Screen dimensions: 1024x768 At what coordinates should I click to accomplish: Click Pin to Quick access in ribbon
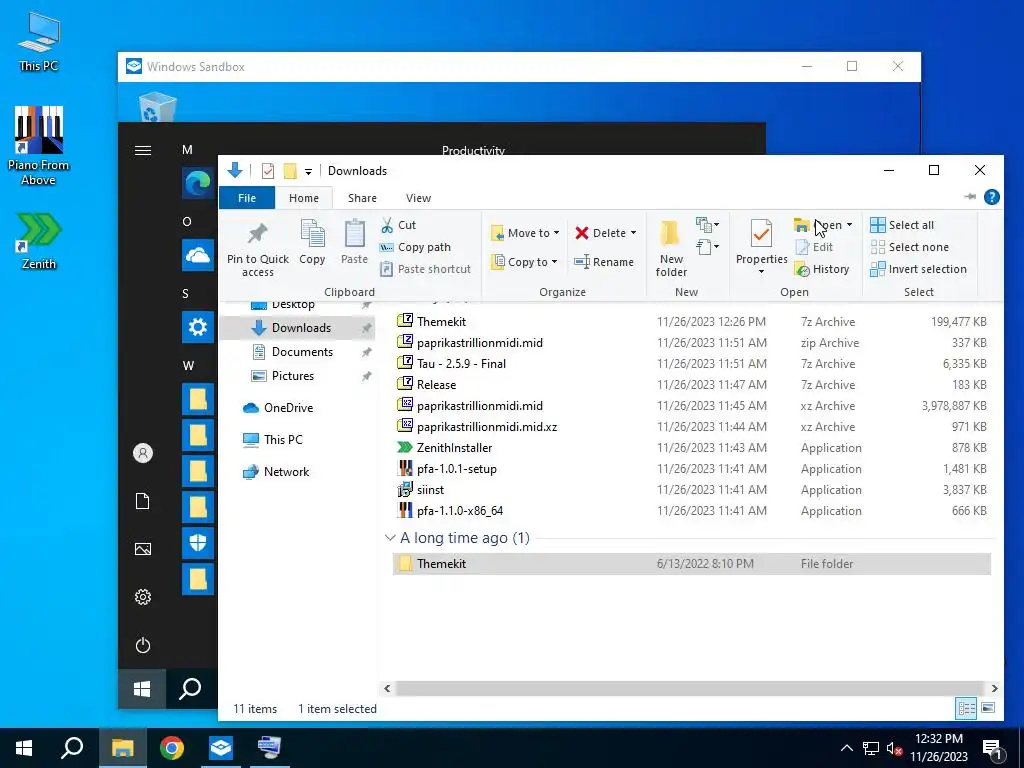click(258, 249)
